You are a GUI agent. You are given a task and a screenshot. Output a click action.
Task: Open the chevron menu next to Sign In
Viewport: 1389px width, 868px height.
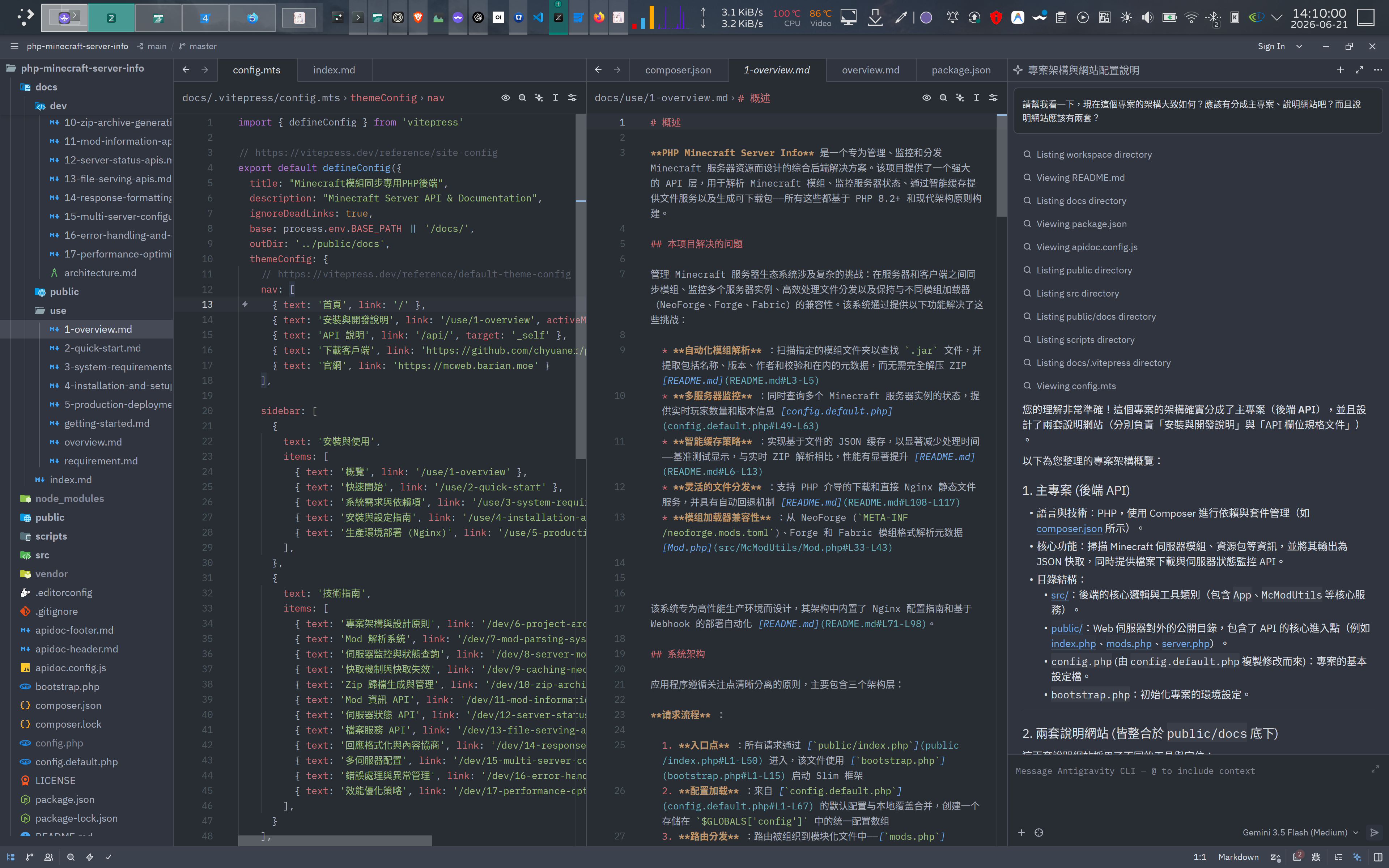click(x=1299, y=46)
